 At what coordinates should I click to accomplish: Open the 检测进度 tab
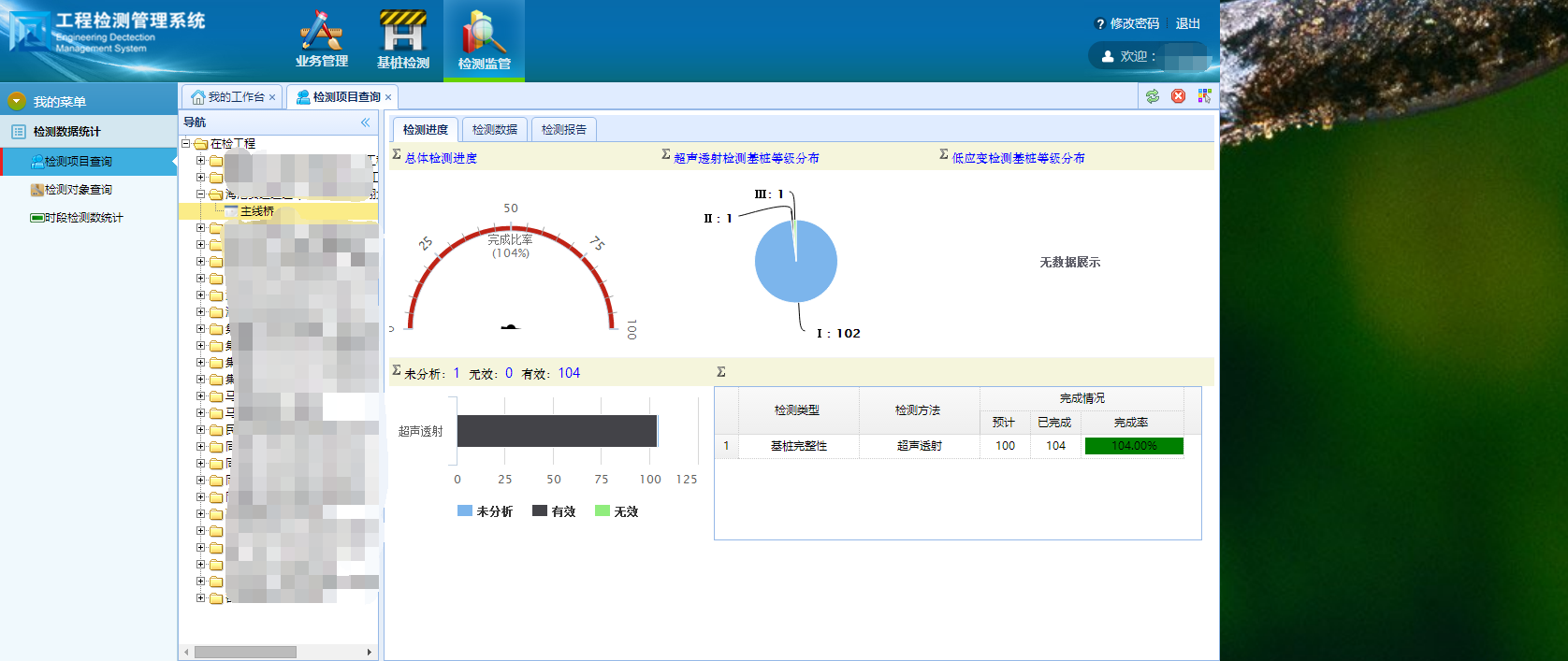[426, 130]
